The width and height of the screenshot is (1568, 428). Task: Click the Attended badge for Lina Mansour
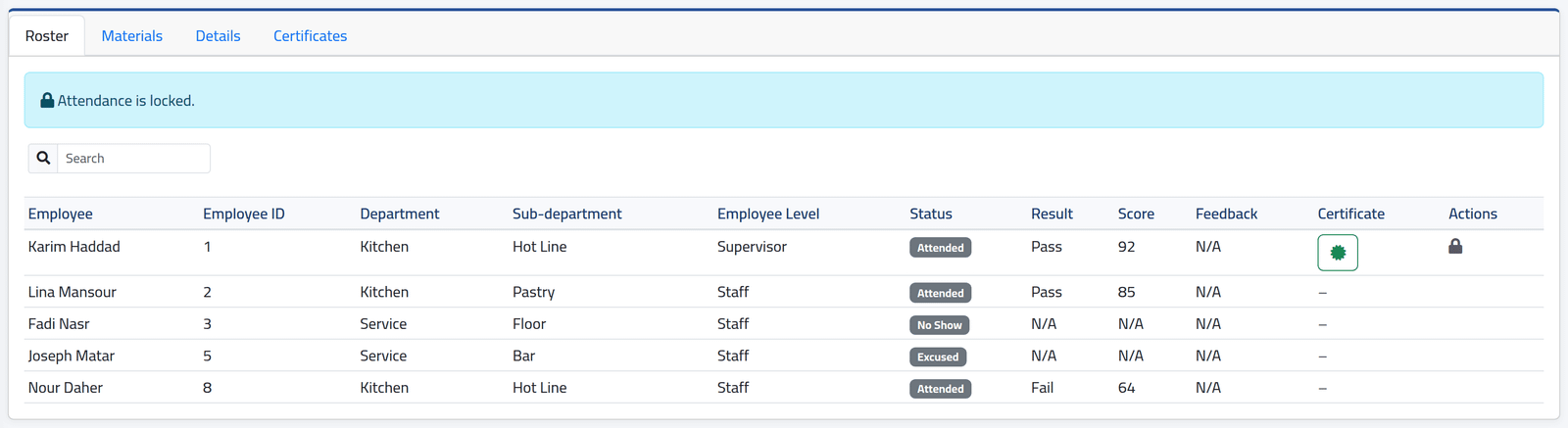[x=941, y=293]
